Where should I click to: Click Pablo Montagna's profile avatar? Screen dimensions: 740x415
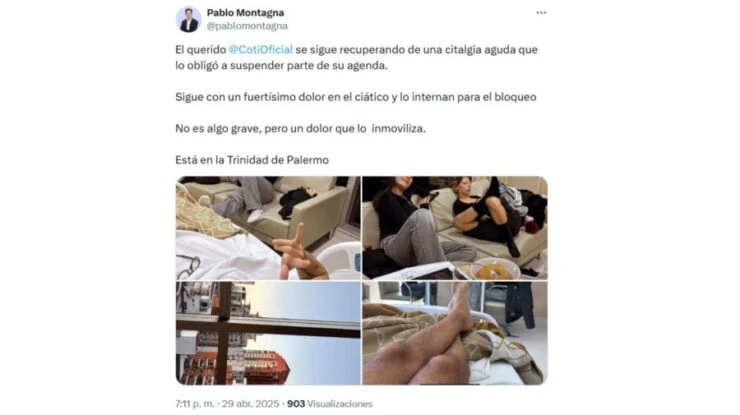click(x=189, y=19)
